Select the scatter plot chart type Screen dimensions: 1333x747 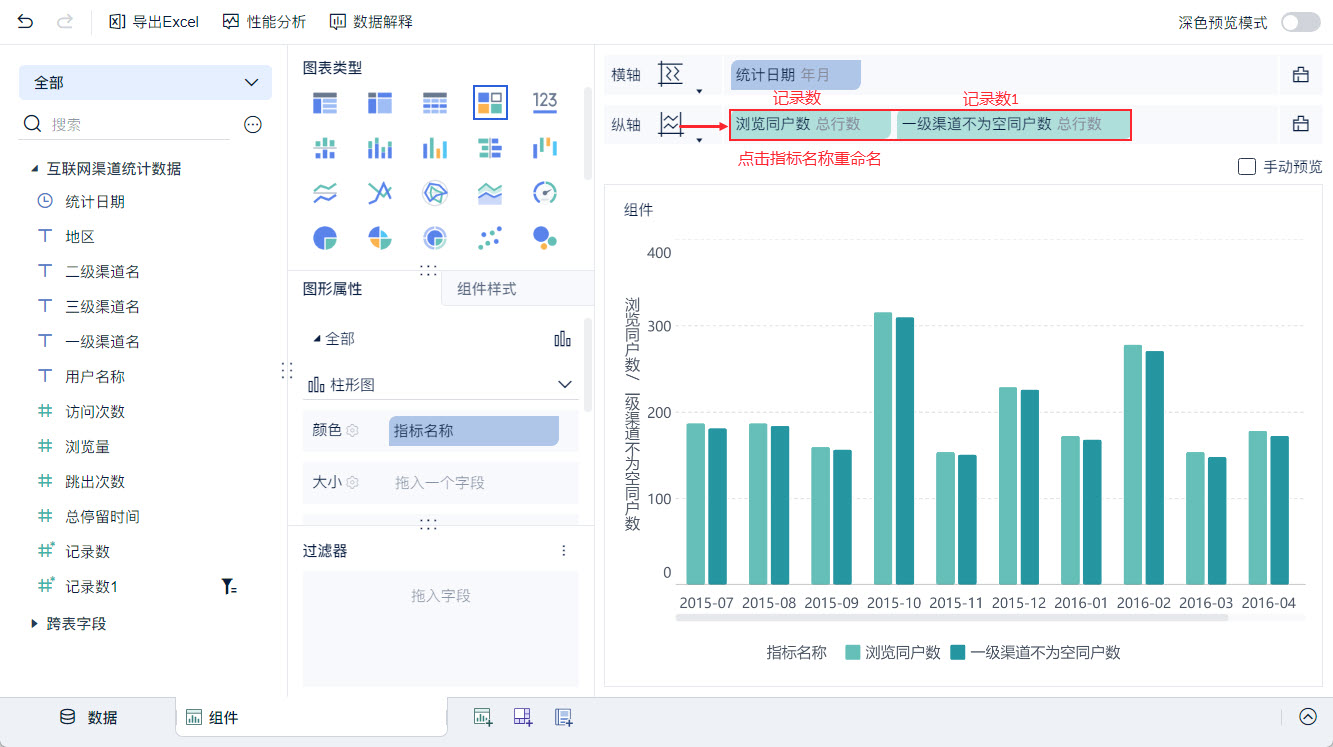(x=490, y=238)
